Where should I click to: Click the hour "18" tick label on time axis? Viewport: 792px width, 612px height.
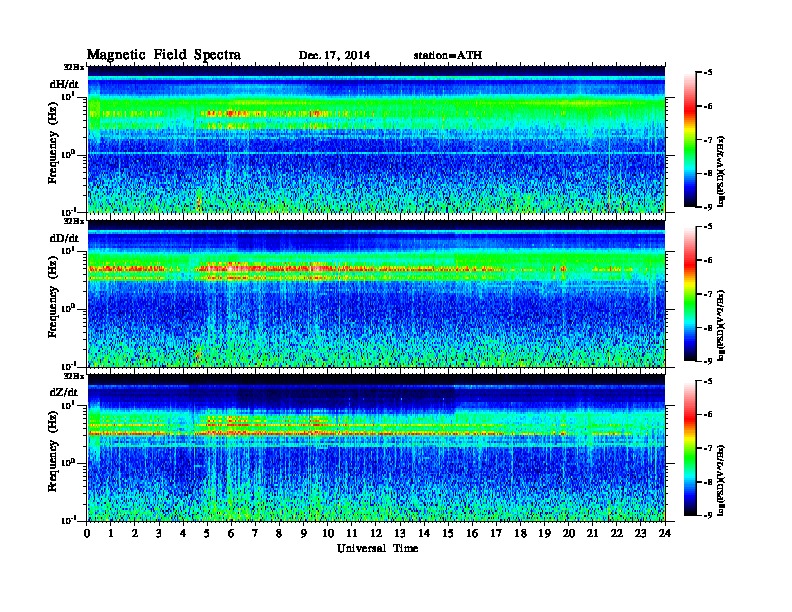click(520, 533)
